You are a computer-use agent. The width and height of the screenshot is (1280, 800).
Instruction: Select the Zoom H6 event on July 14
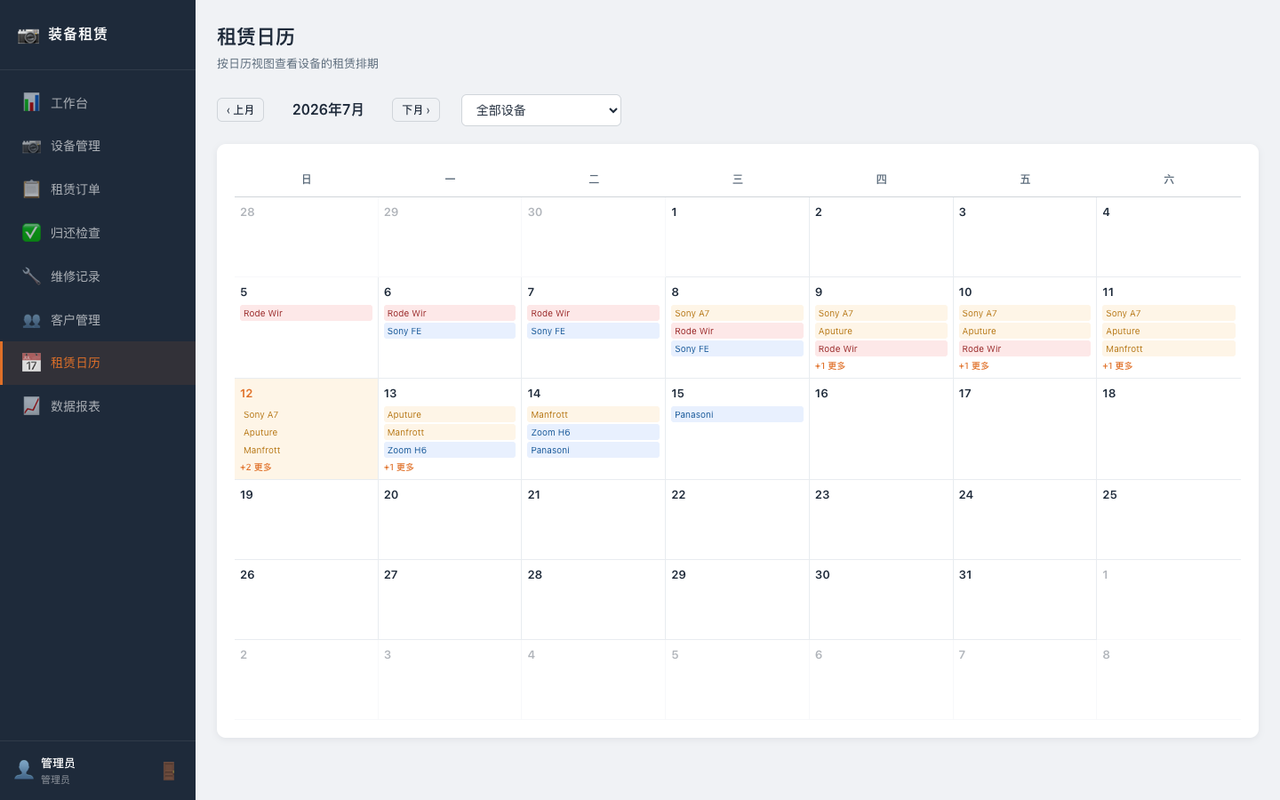(x=593, y=432)
